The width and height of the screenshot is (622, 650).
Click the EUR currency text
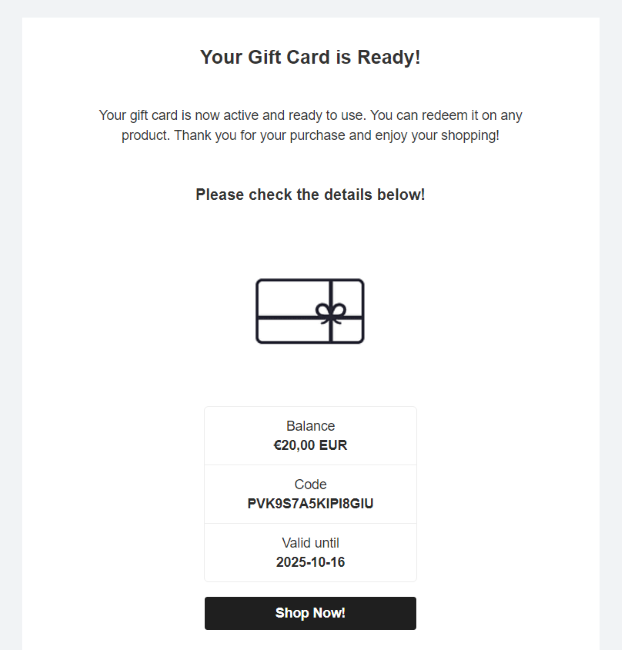tap(333, 445)
